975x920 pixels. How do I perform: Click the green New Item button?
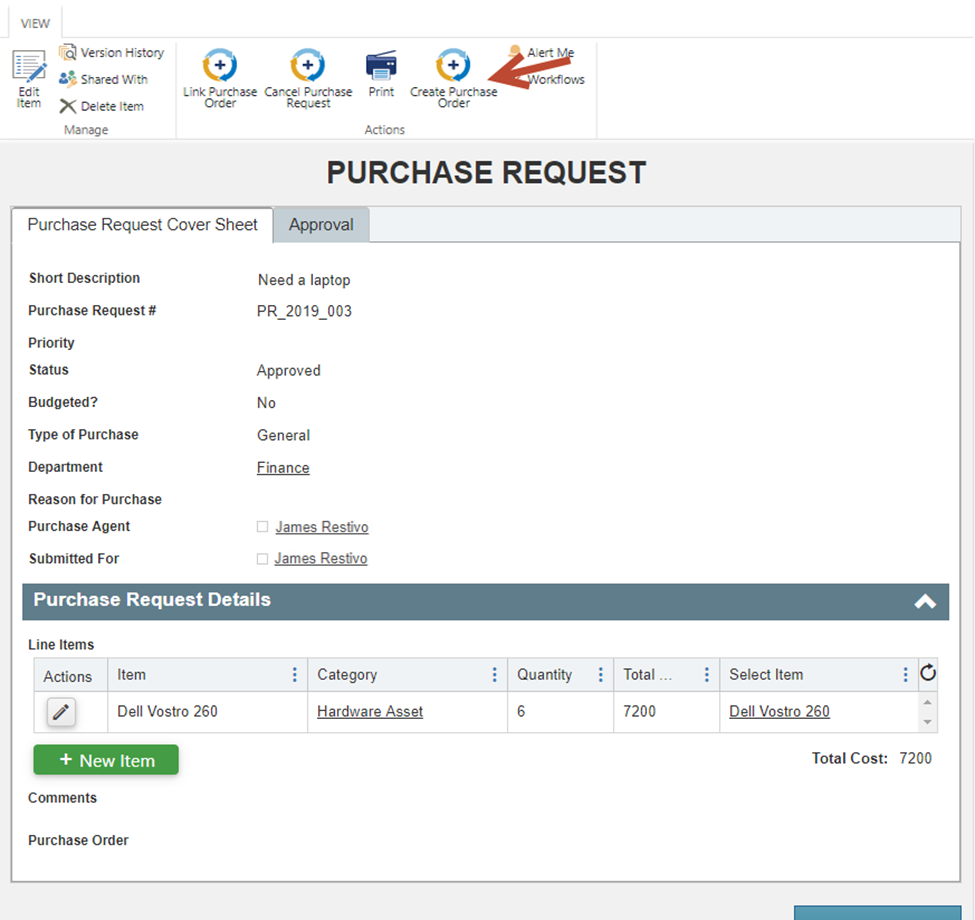point(106,760)
